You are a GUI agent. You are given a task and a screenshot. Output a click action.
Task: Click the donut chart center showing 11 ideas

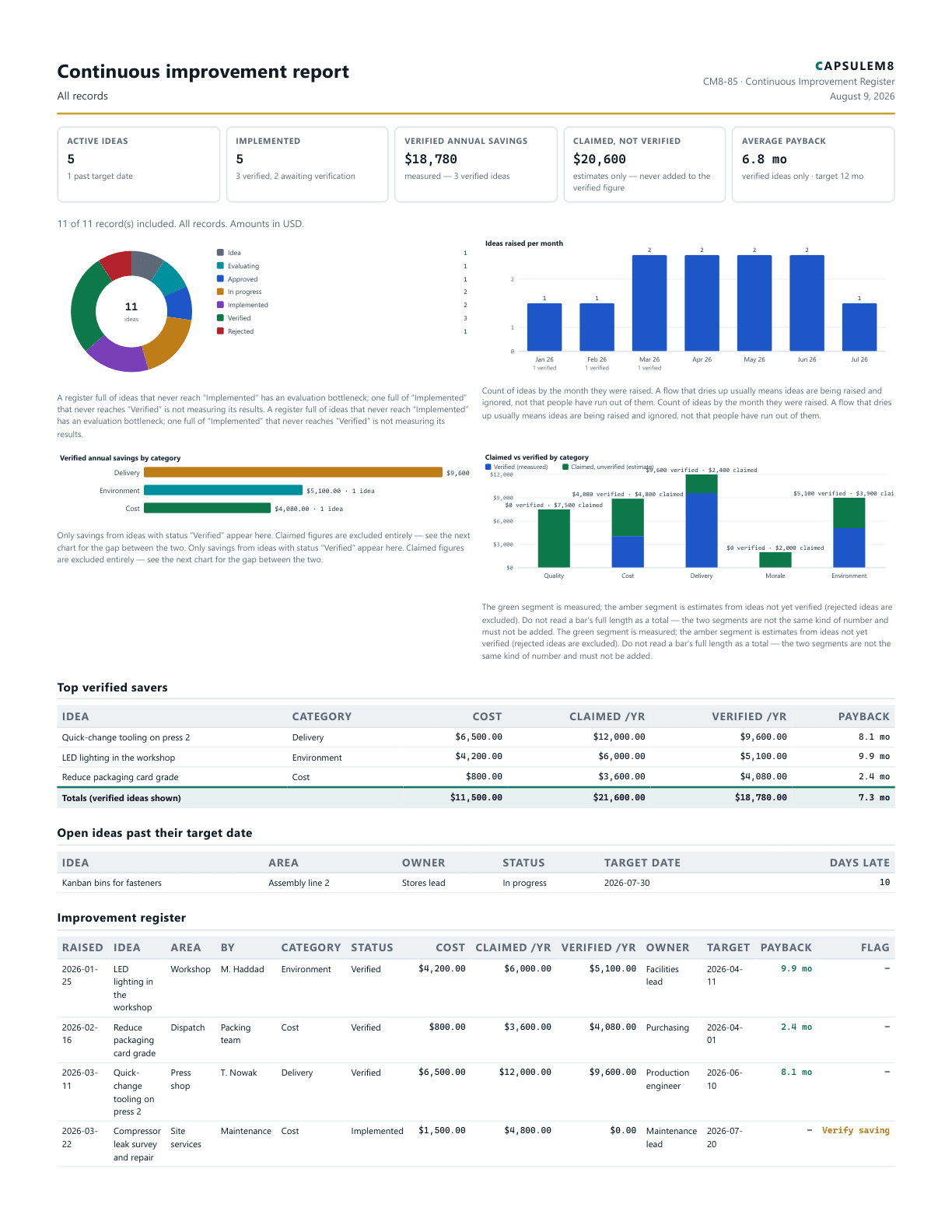point(131,311)
